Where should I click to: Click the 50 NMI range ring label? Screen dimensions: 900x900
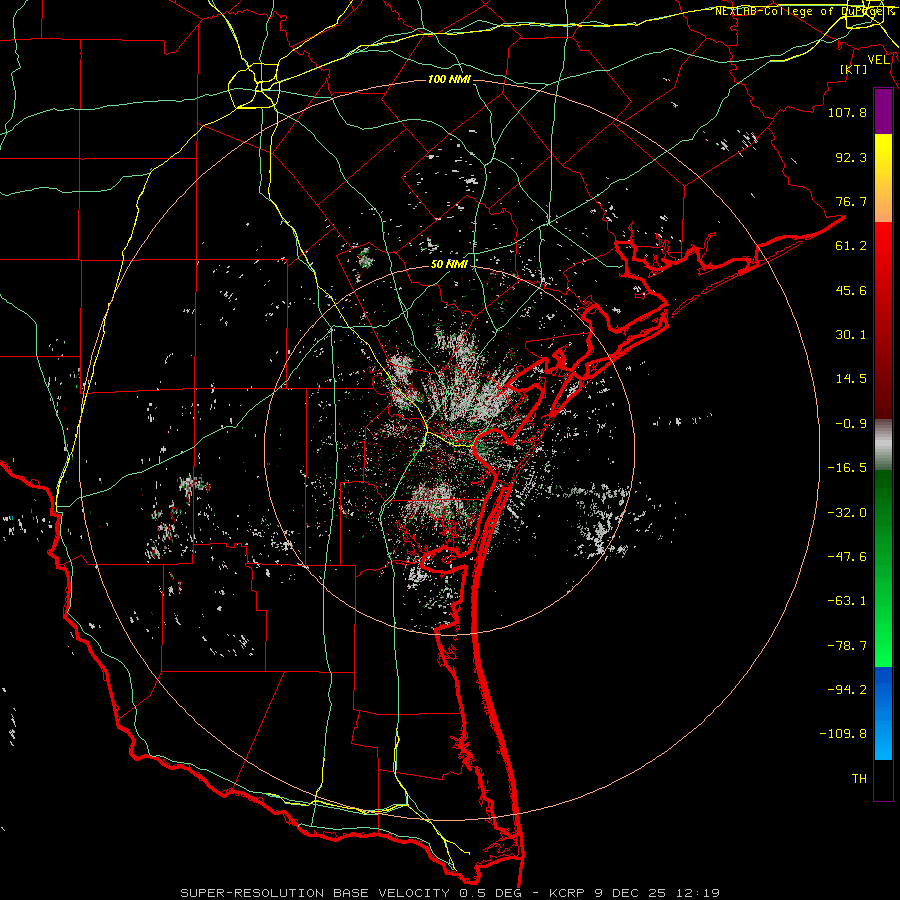(x=449, y=264)
